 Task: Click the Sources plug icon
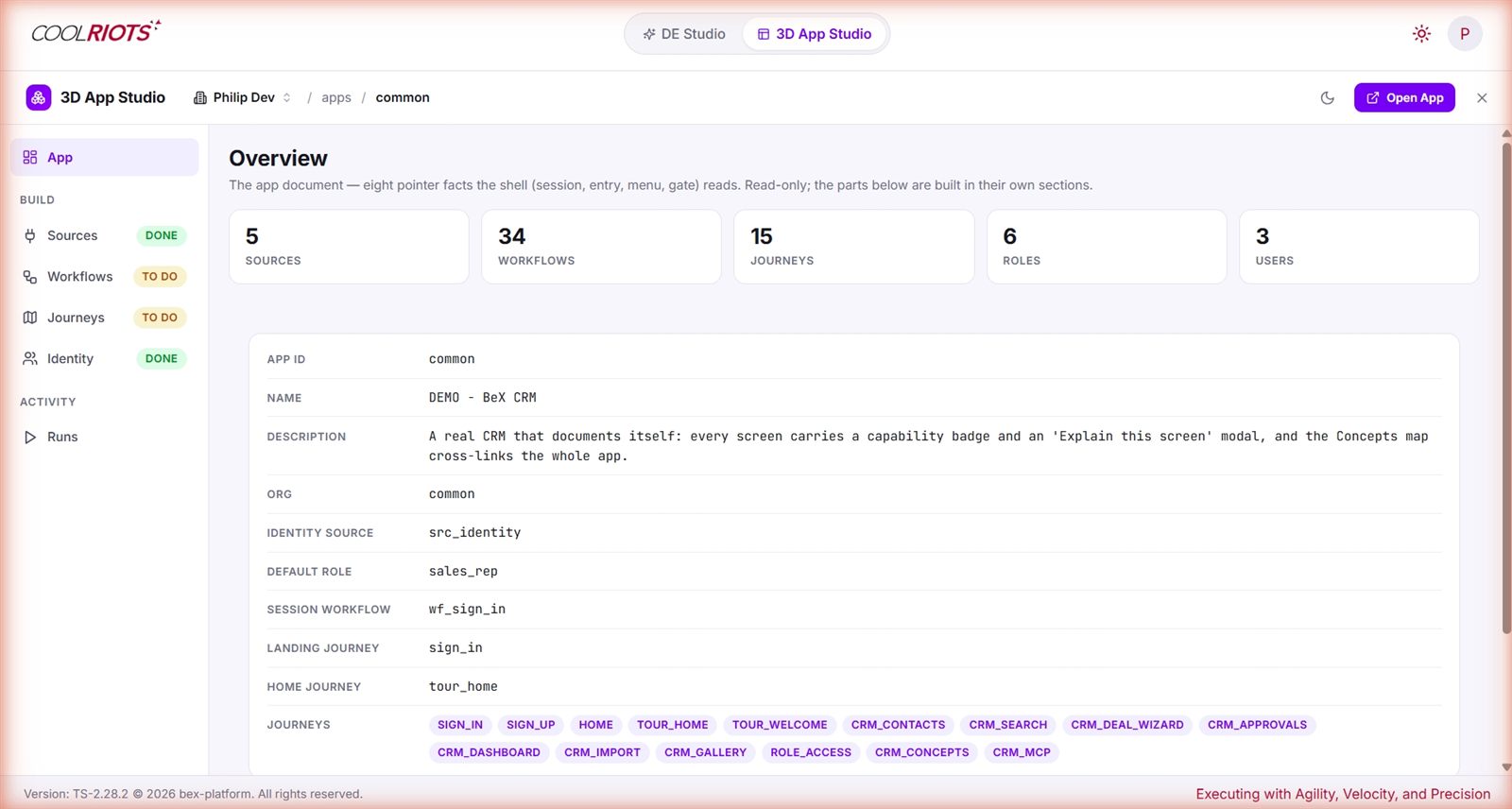click(x=30, y=235)
